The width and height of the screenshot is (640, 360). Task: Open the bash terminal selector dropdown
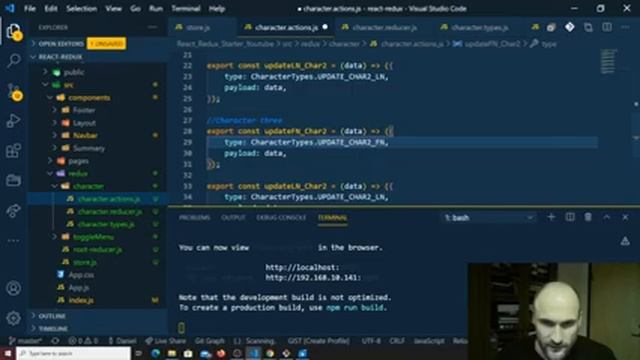point(489,218)
